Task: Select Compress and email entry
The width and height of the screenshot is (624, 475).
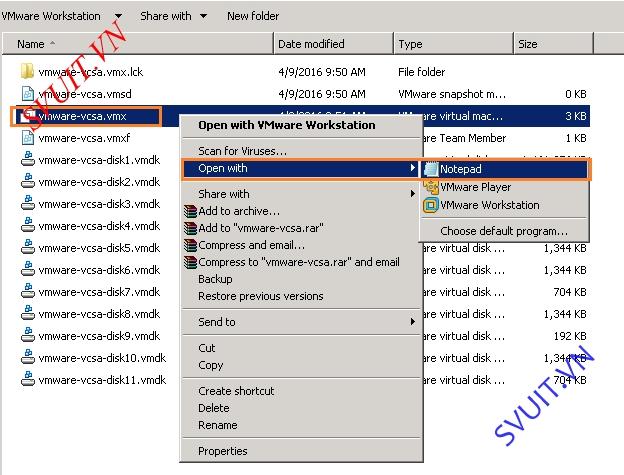Action: [252, 245]
